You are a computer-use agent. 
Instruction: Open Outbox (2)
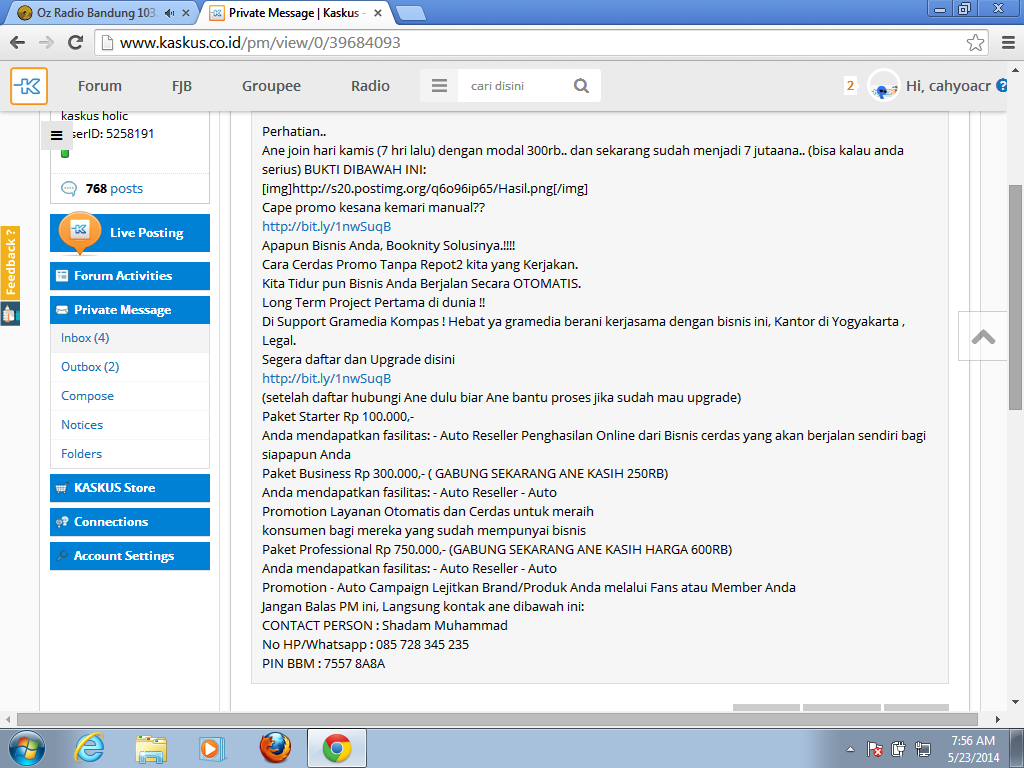(x=90, y=366)
